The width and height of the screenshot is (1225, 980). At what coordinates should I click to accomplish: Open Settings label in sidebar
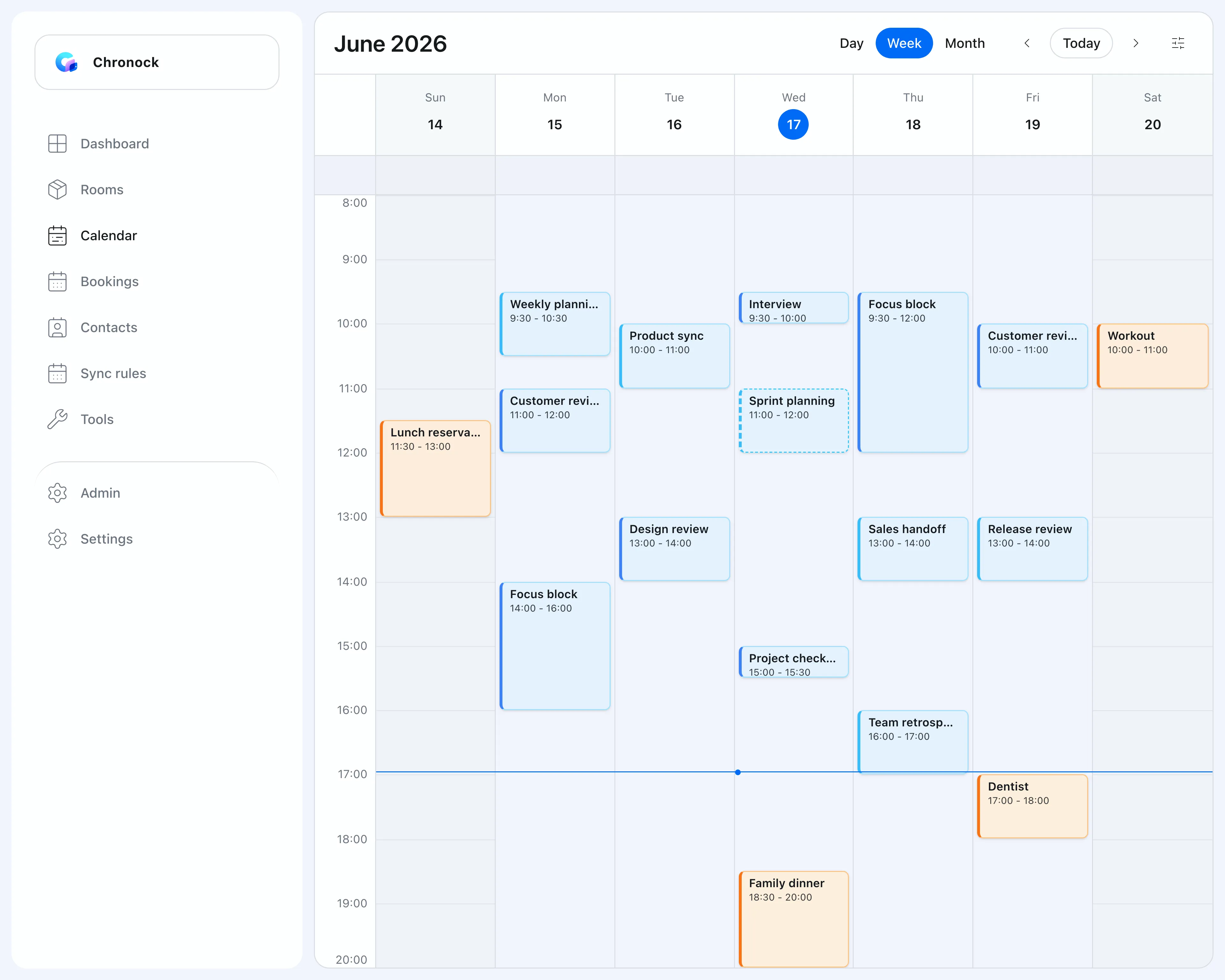pyautogui.click(x=106, y=539)
